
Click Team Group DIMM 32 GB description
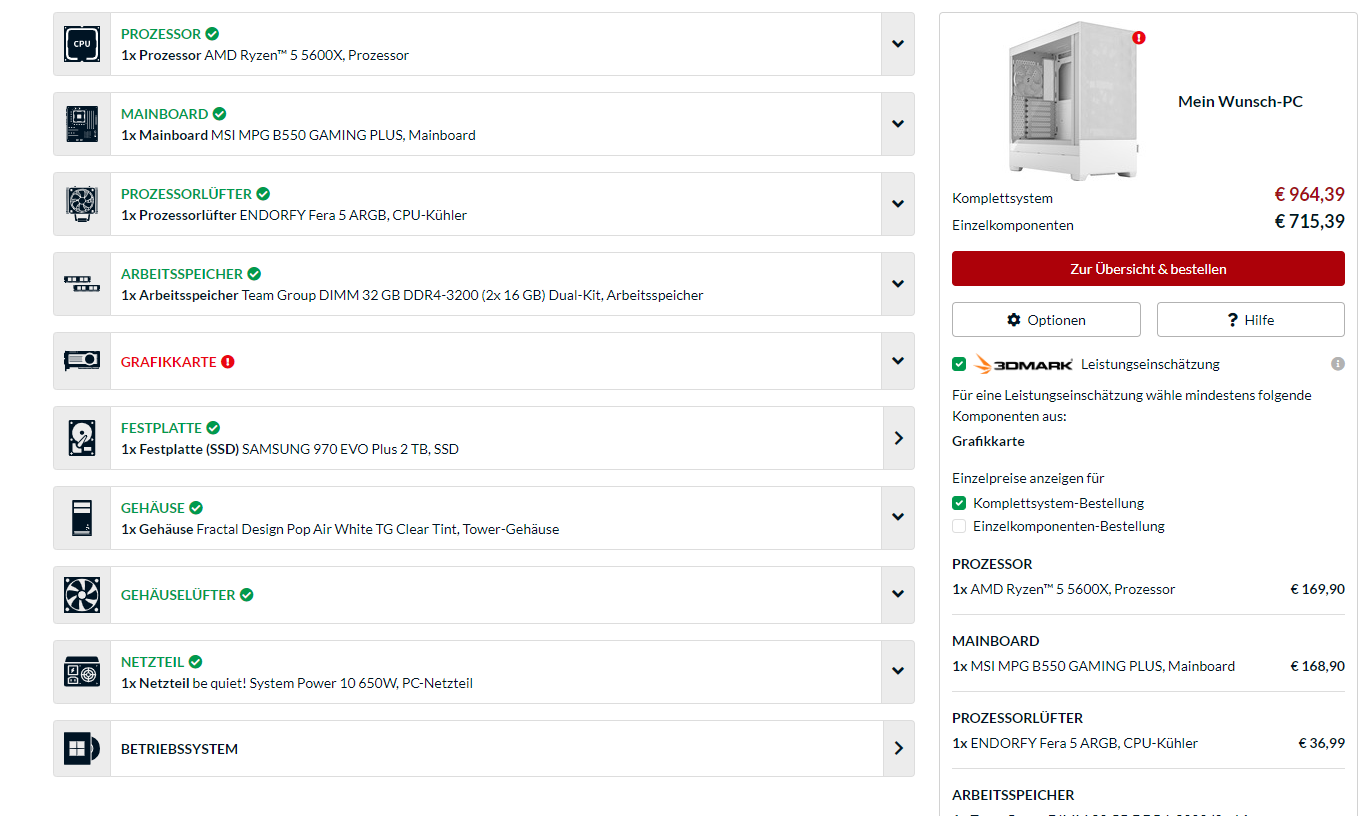click(472, 295)
